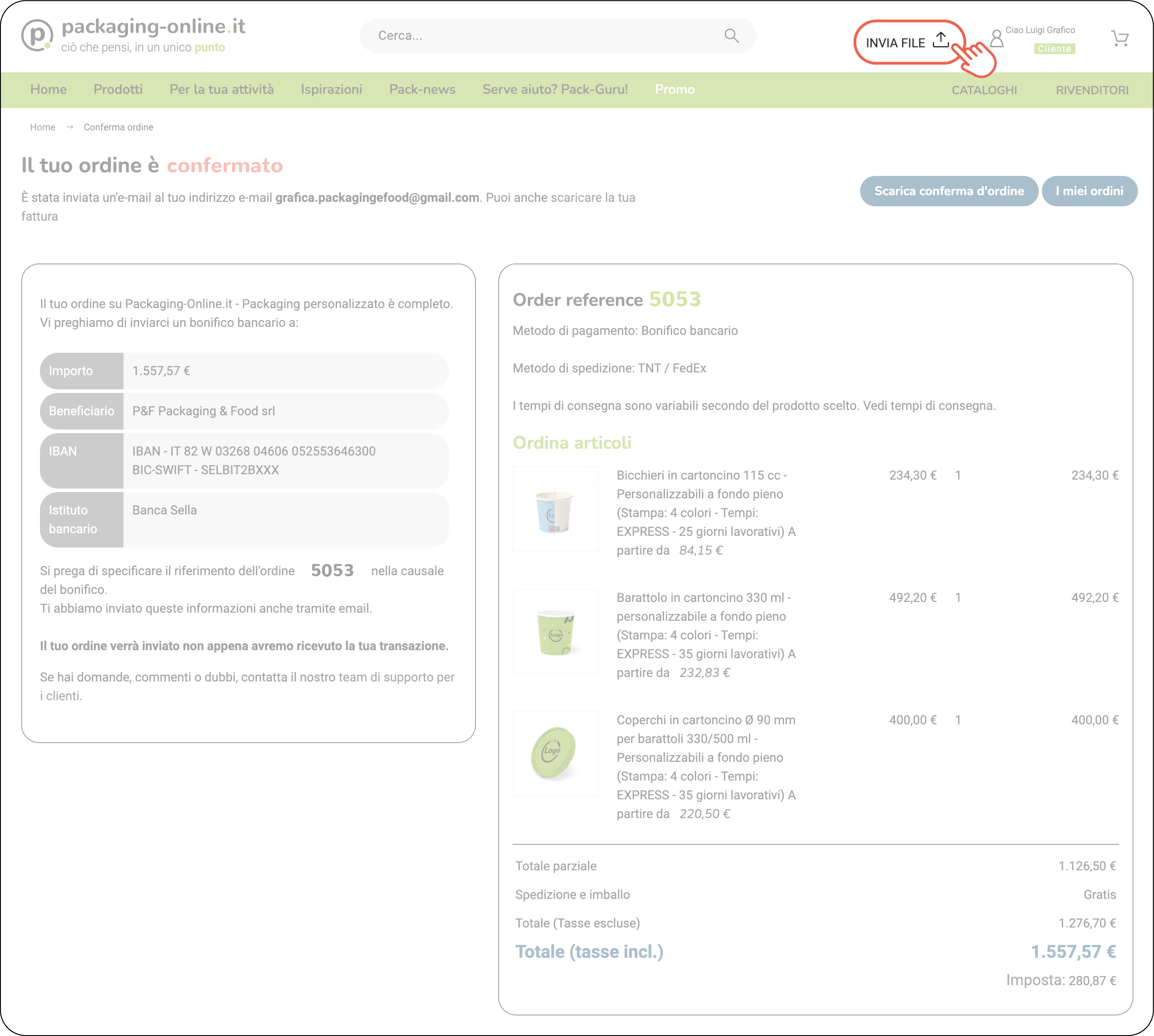
Task: Open the CATALOGHI link
Action: tap(984, 90)
